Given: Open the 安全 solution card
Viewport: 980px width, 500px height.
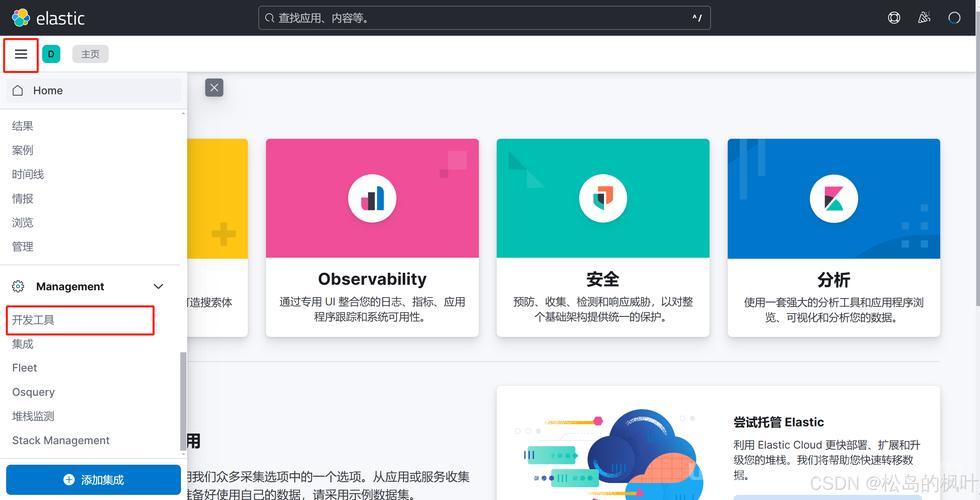Looking at the screenshot, I should pyautogui.click(x=603, y=238).
